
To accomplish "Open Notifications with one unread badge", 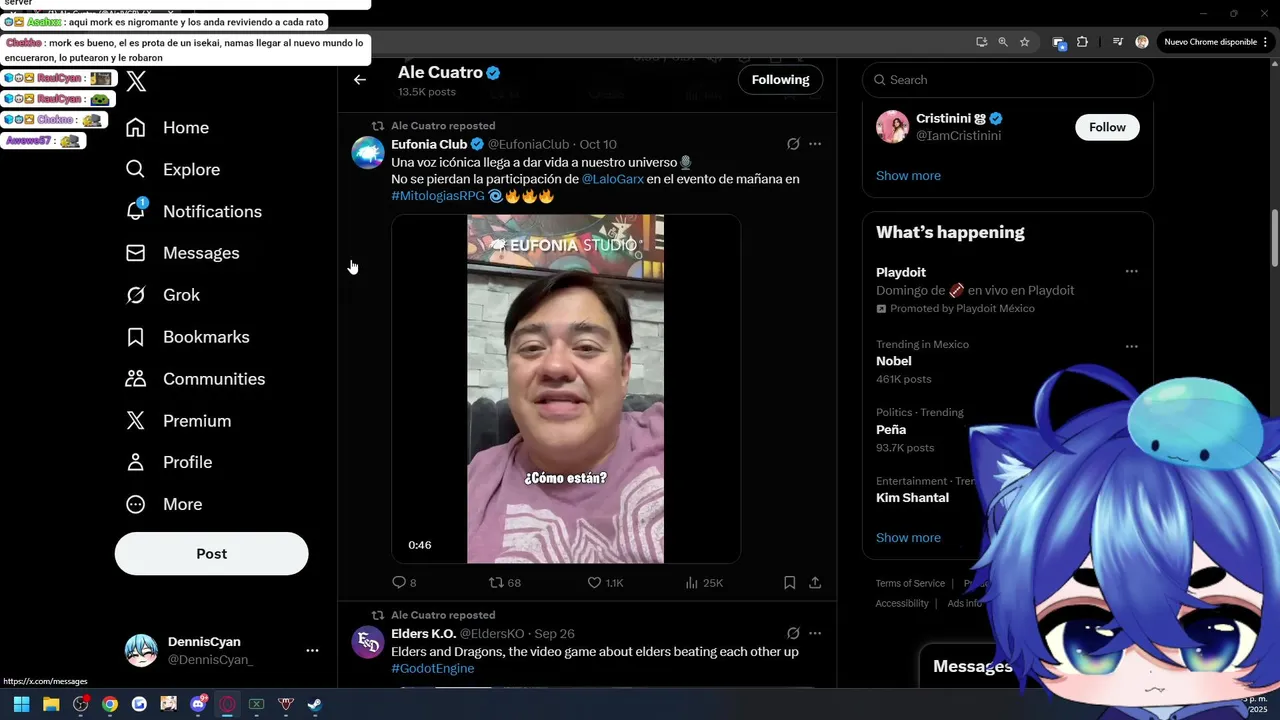I will click(193, 211).
